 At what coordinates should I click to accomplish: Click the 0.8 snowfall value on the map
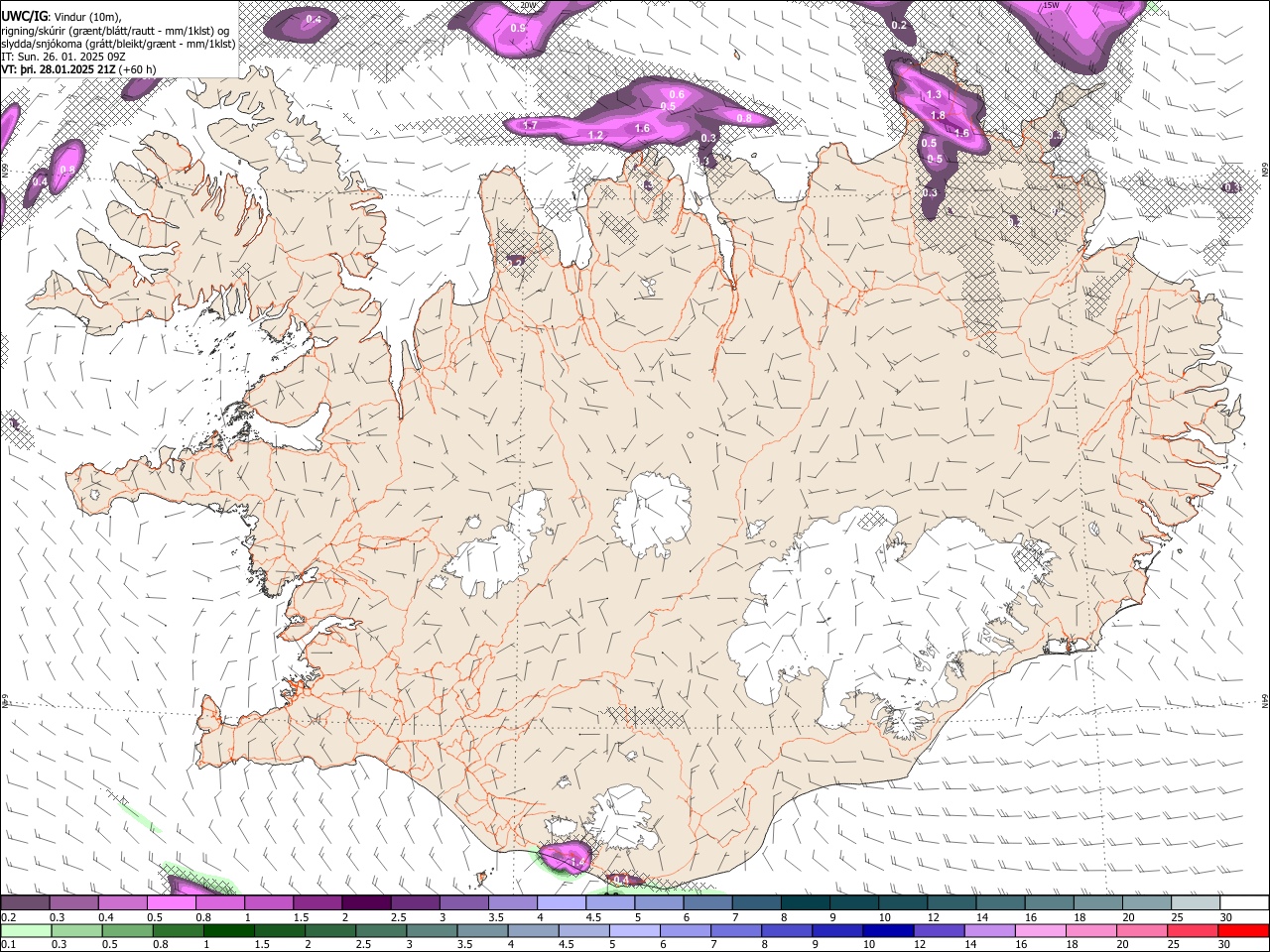743,118
